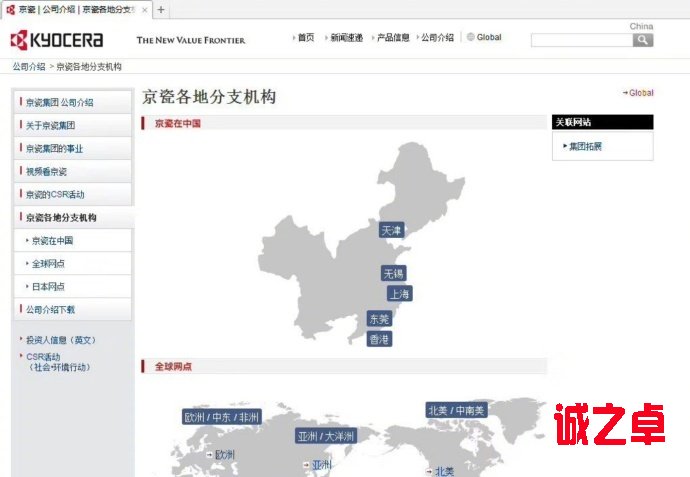The image size is (690, 477).
Task: Open 京瓷的CSR活动 sidebar item
Action: [x=73, y=194]
